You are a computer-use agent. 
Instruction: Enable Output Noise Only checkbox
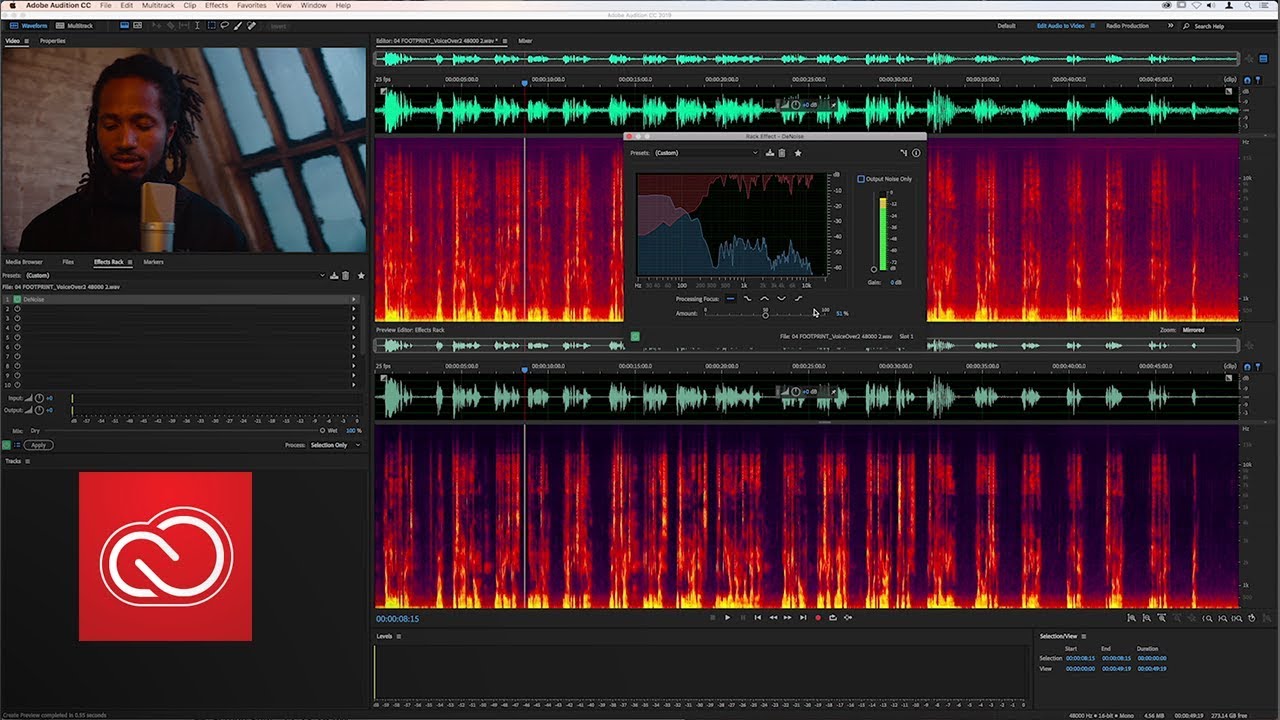click(861, 179)
